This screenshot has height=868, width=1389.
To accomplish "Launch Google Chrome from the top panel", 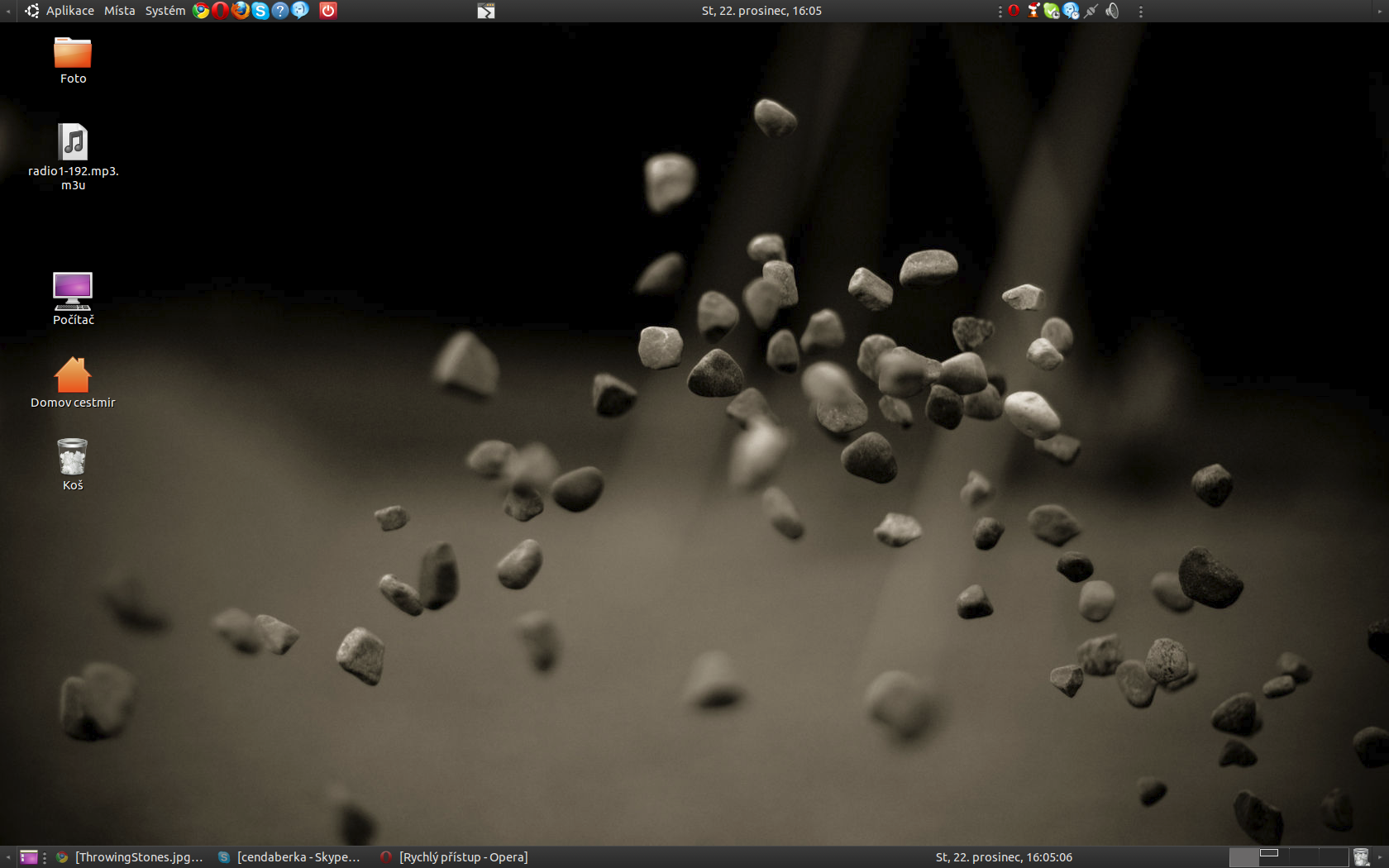I will click(x=201, y=11).
